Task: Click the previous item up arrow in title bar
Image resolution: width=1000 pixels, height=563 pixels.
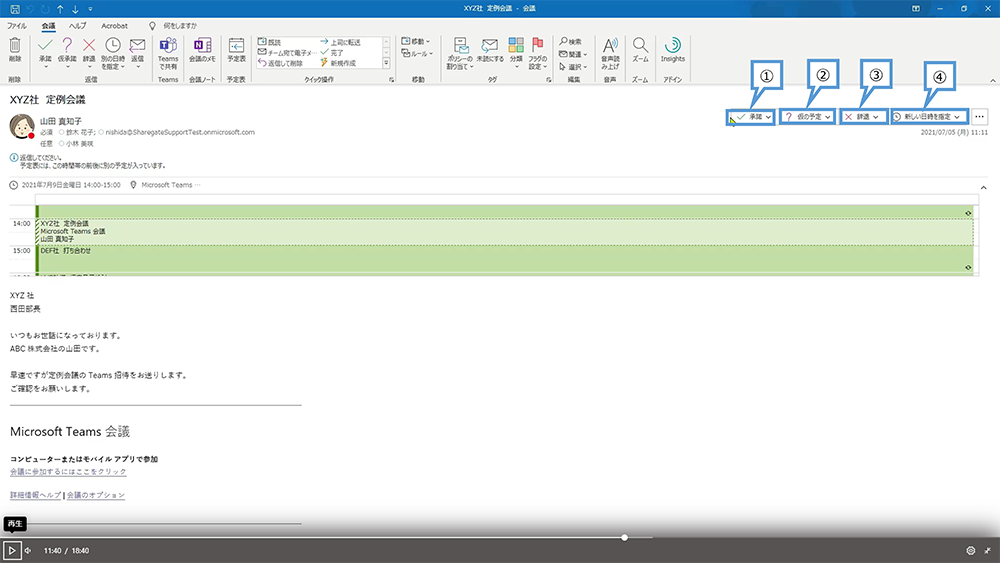Action: click(x=60, y=9)
